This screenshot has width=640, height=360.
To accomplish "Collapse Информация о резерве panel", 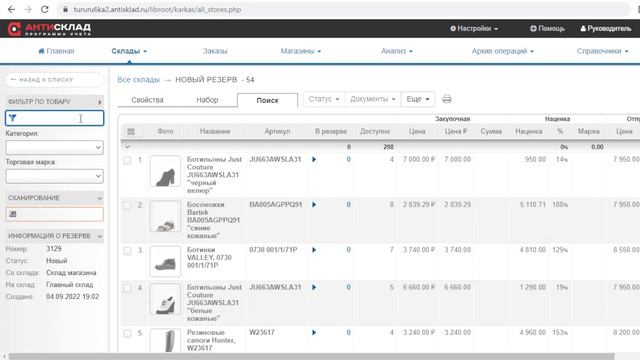I will (x=100, y=236).
